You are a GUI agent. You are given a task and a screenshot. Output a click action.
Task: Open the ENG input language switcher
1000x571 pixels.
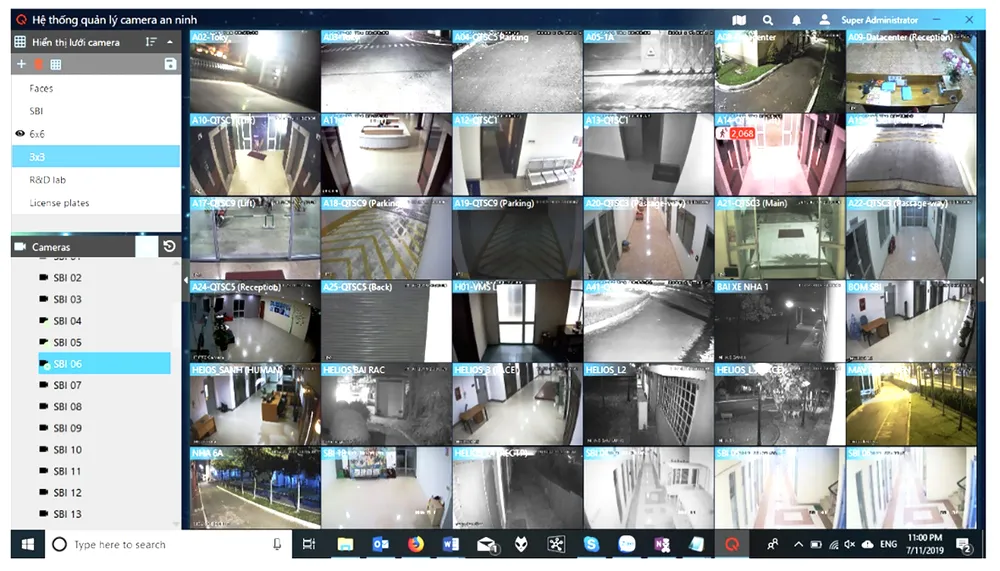[888, 544]
